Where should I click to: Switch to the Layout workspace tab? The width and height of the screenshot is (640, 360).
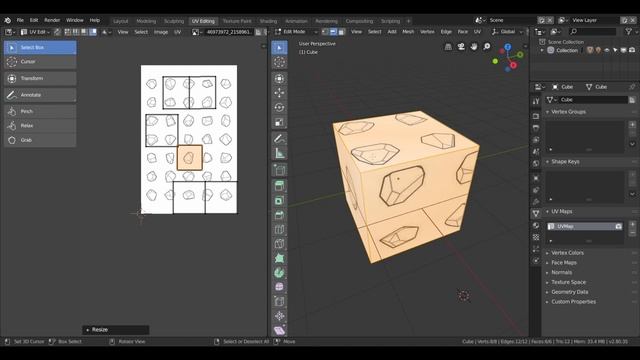[x=120, y=21]
